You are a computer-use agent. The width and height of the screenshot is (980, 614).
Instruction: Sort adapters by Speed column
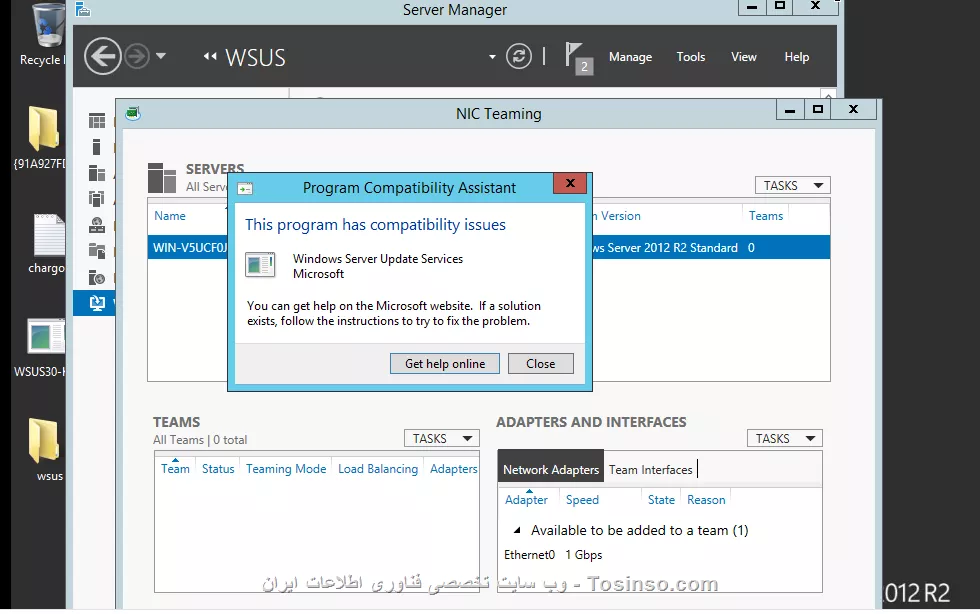point(582,500)
